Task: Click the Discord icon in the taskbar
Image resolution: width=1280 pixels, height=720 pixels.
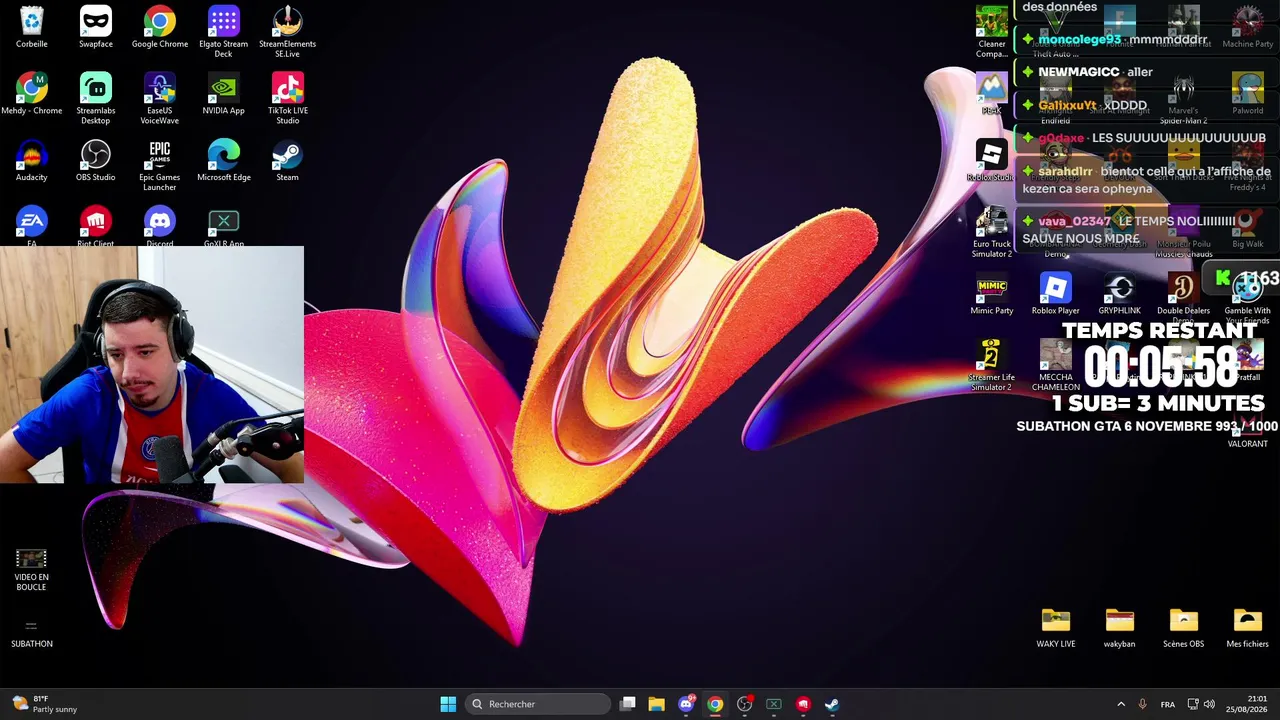Action: tap(686, 704)
